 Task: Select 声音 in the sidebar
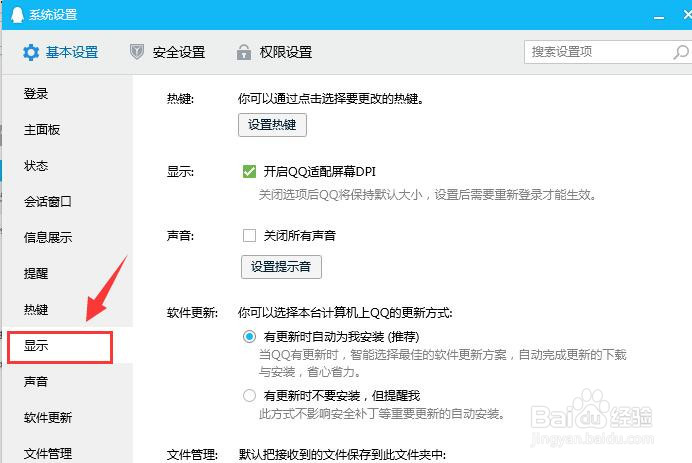coord(36,381)
